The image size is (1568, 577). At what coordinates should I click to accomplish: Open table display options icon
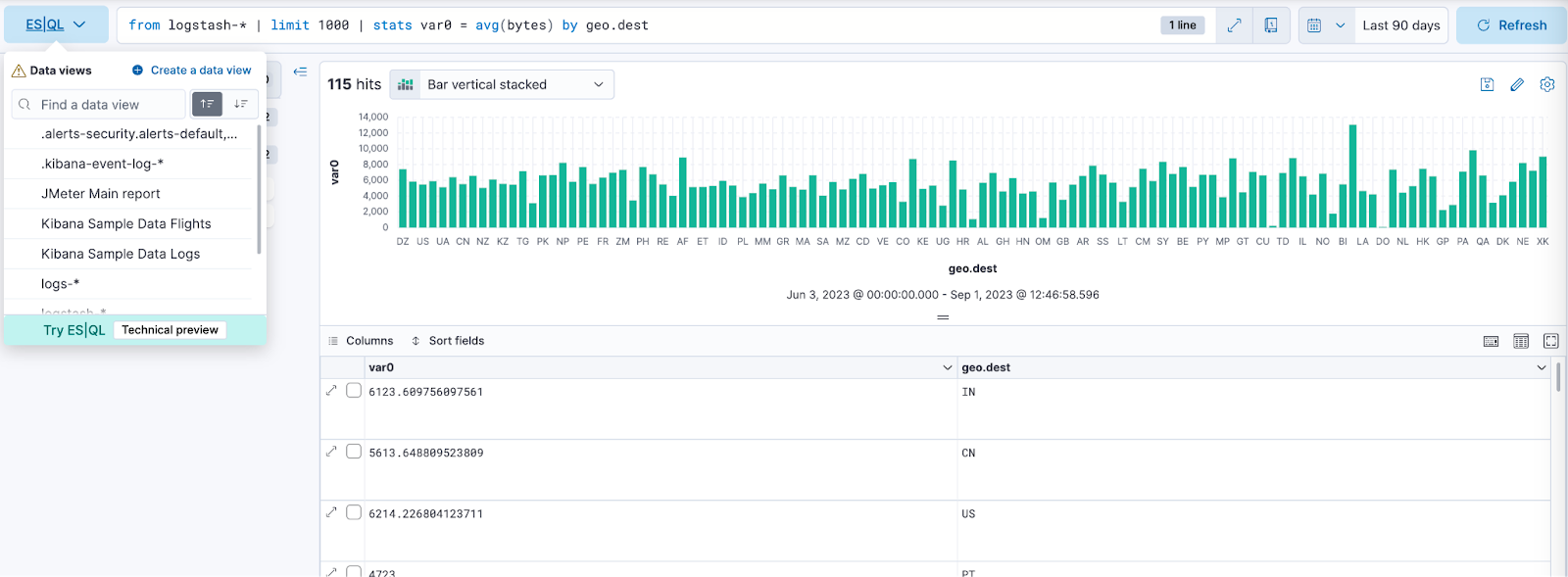point(1521,341)
